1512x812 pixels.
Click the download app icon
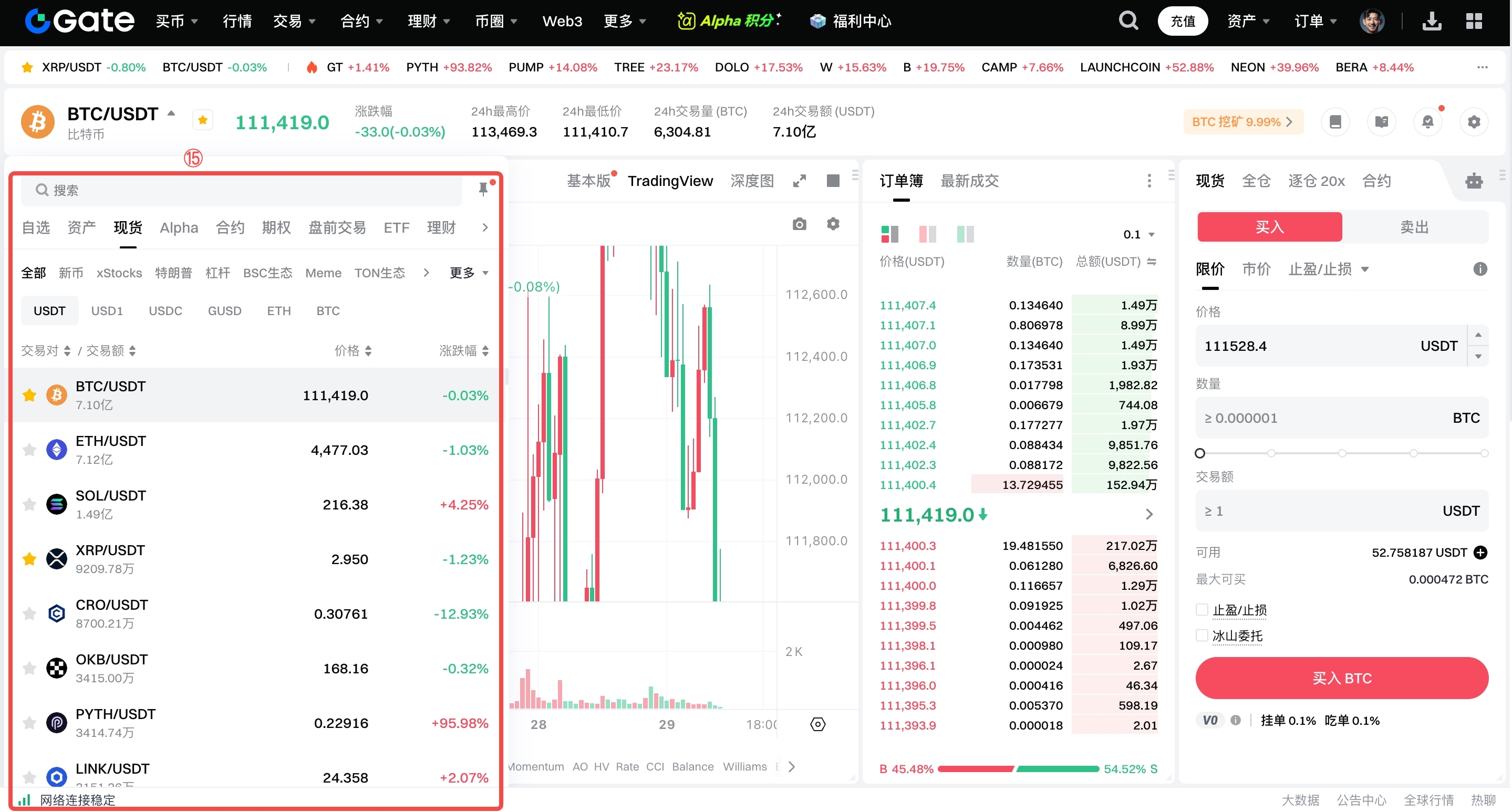(x=1432, y=21)
